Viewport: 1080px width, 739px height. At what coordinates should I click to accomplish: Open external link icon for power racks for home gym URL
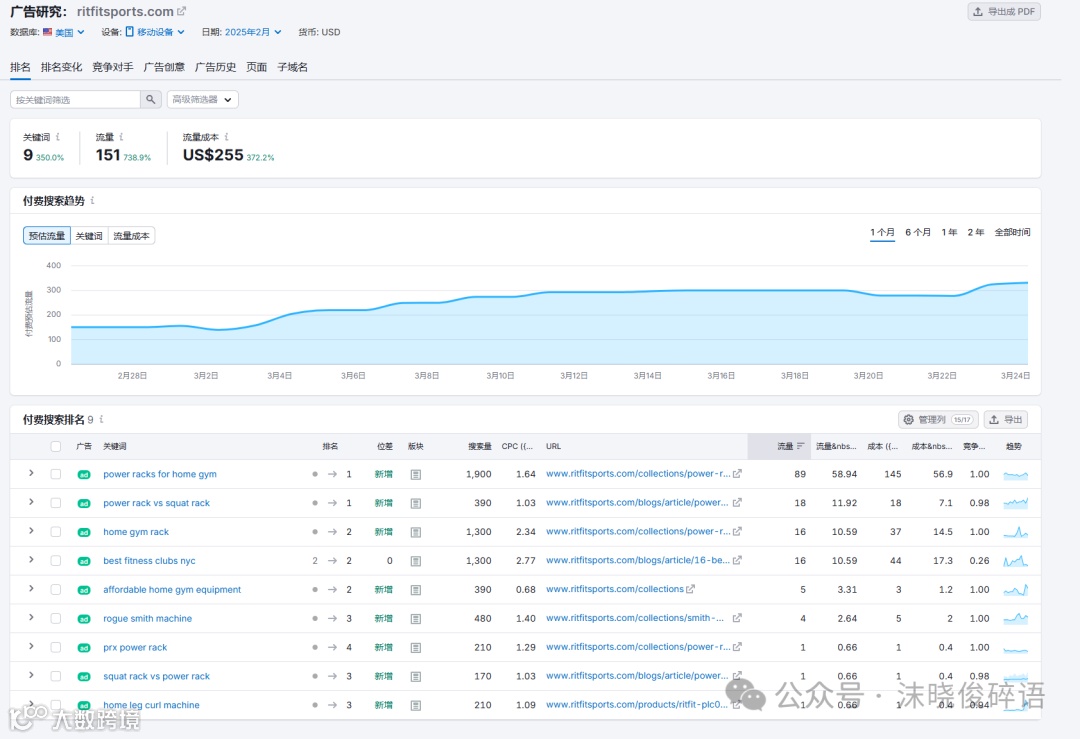(x=737, y=474)
